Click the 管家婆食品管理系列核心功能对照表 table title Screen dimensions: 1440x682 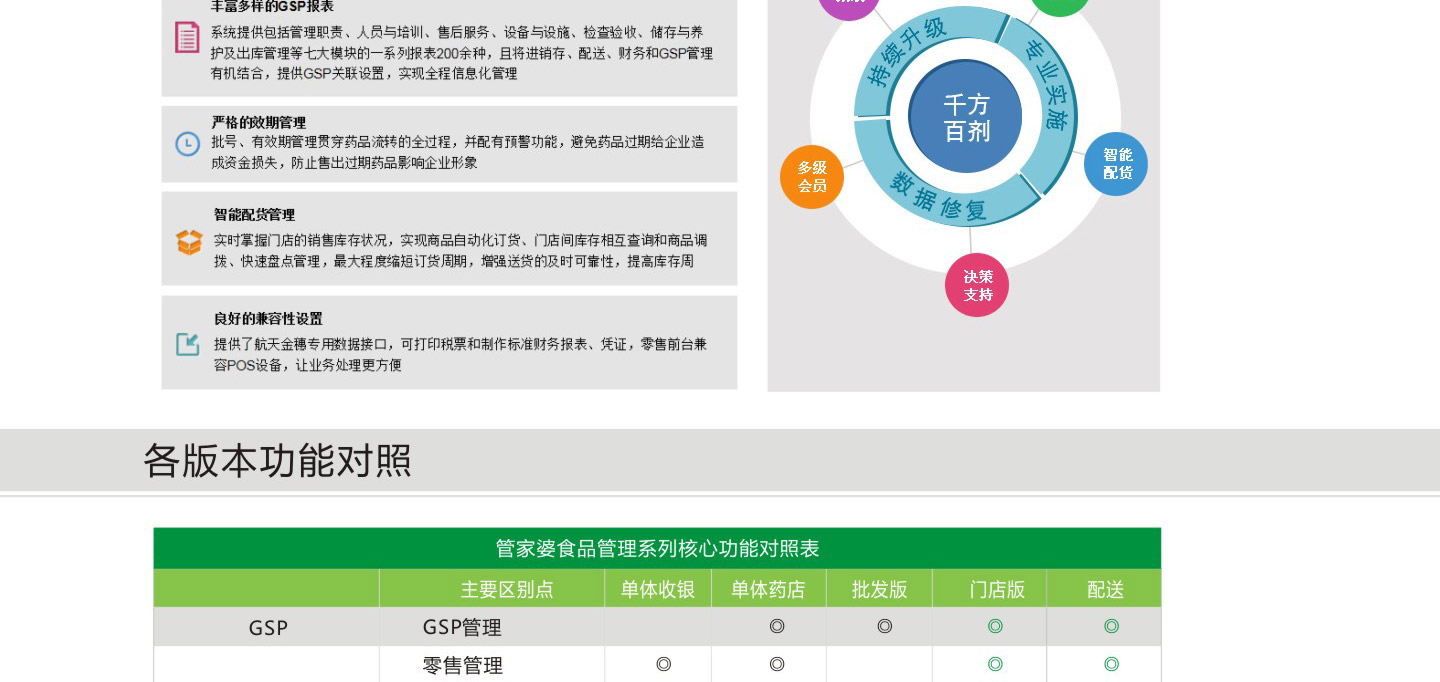657,549
